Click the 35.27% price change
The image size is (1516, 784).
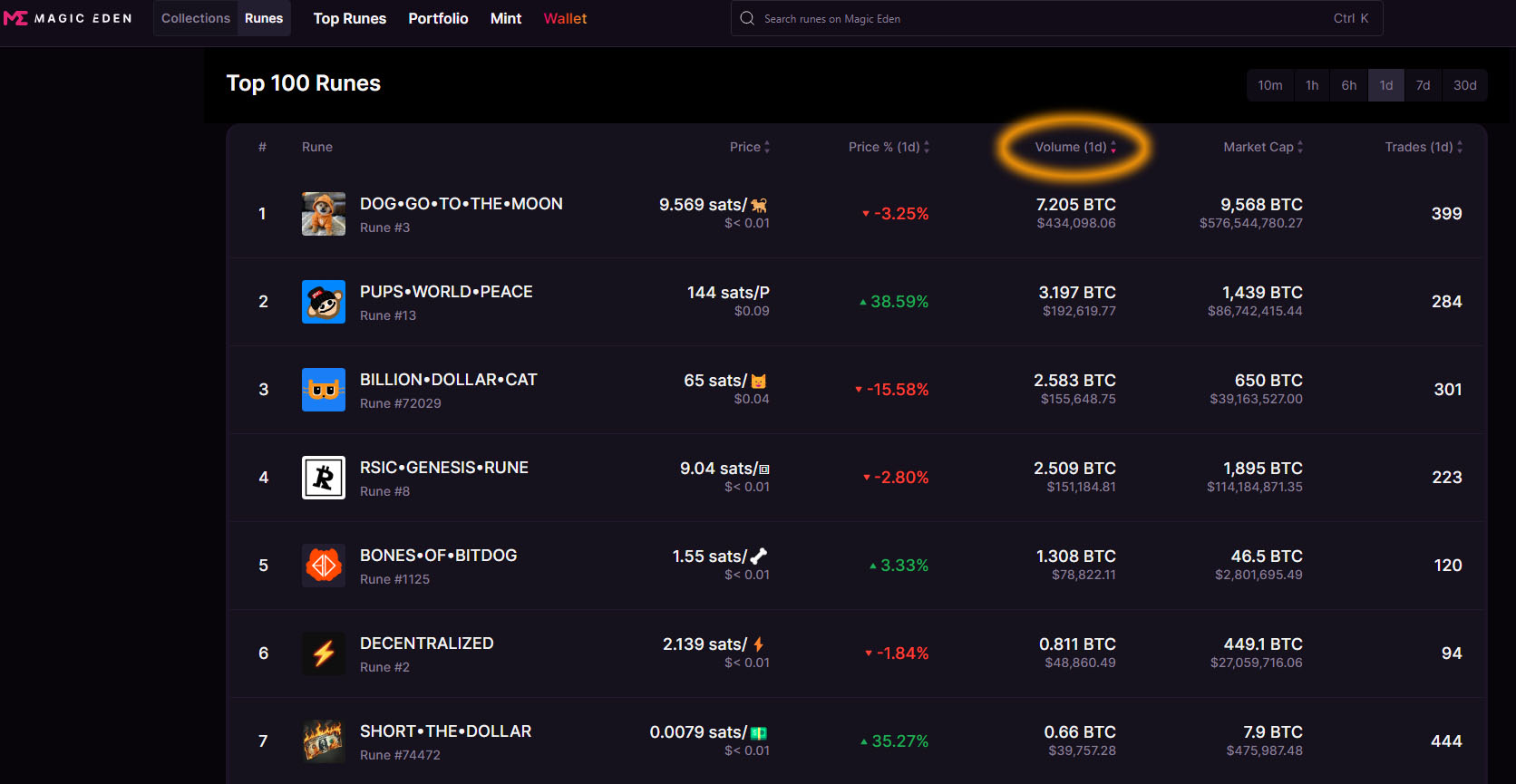click(895, 741)
